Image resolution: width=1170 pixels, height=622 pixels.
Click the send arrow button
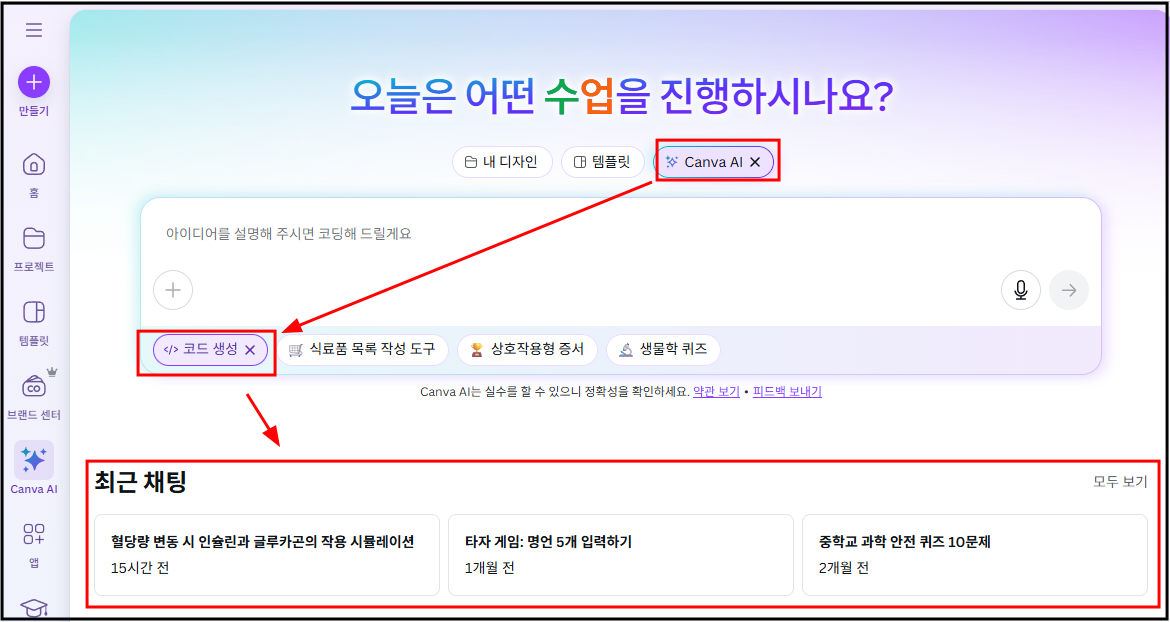click(1069, 290)
